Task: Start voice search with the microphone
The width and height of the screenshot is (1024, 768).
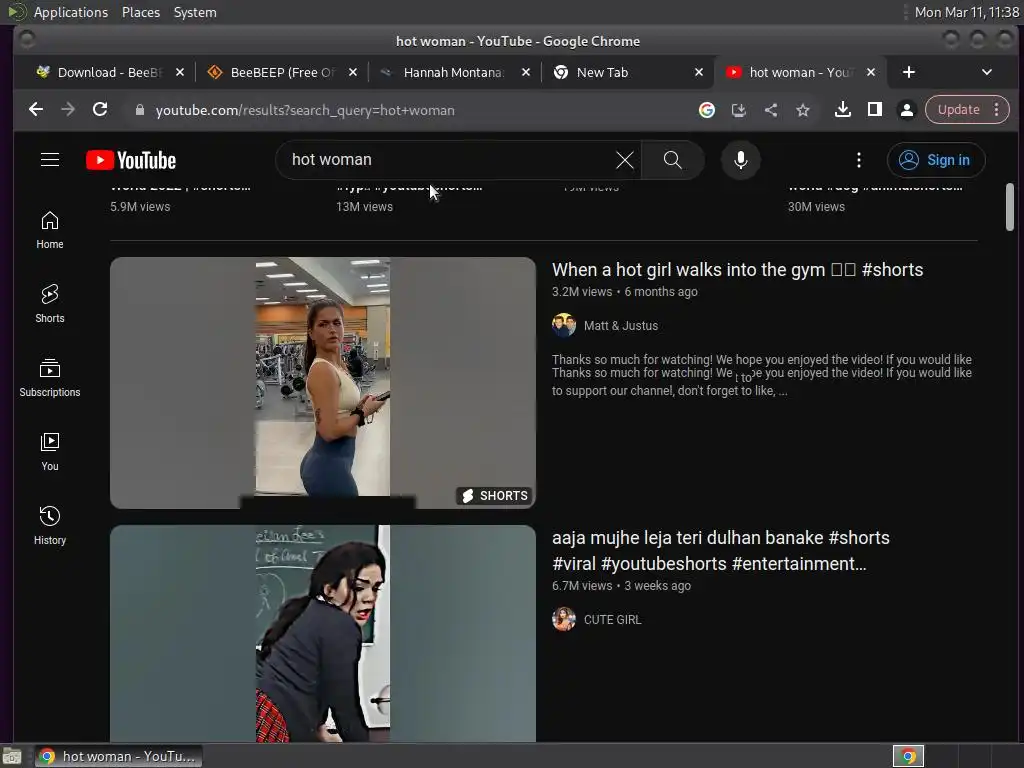Action: [741, 160]
